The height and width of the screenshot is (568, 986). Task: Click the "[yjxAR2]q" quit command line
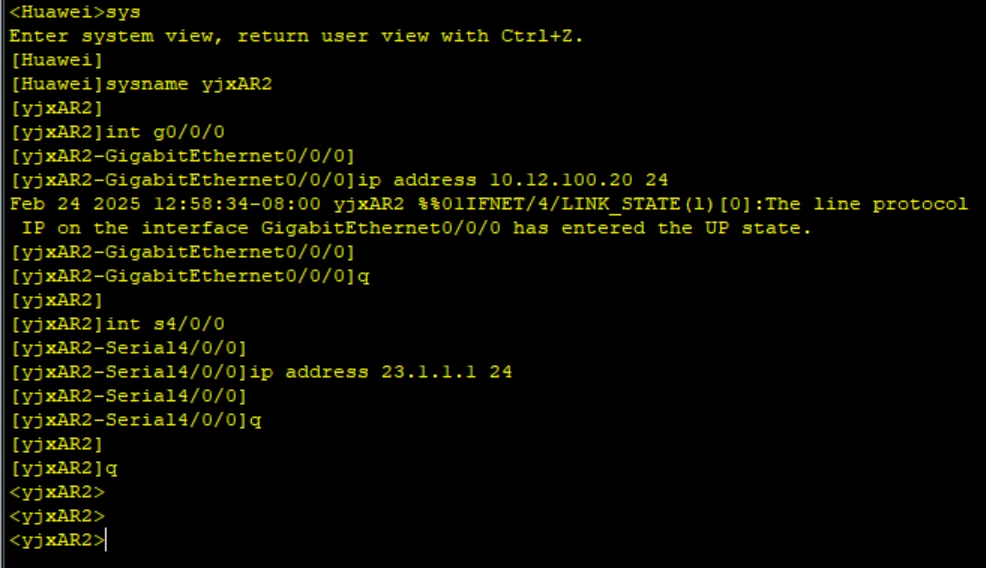pyautogui.click(x=64, y=468)
